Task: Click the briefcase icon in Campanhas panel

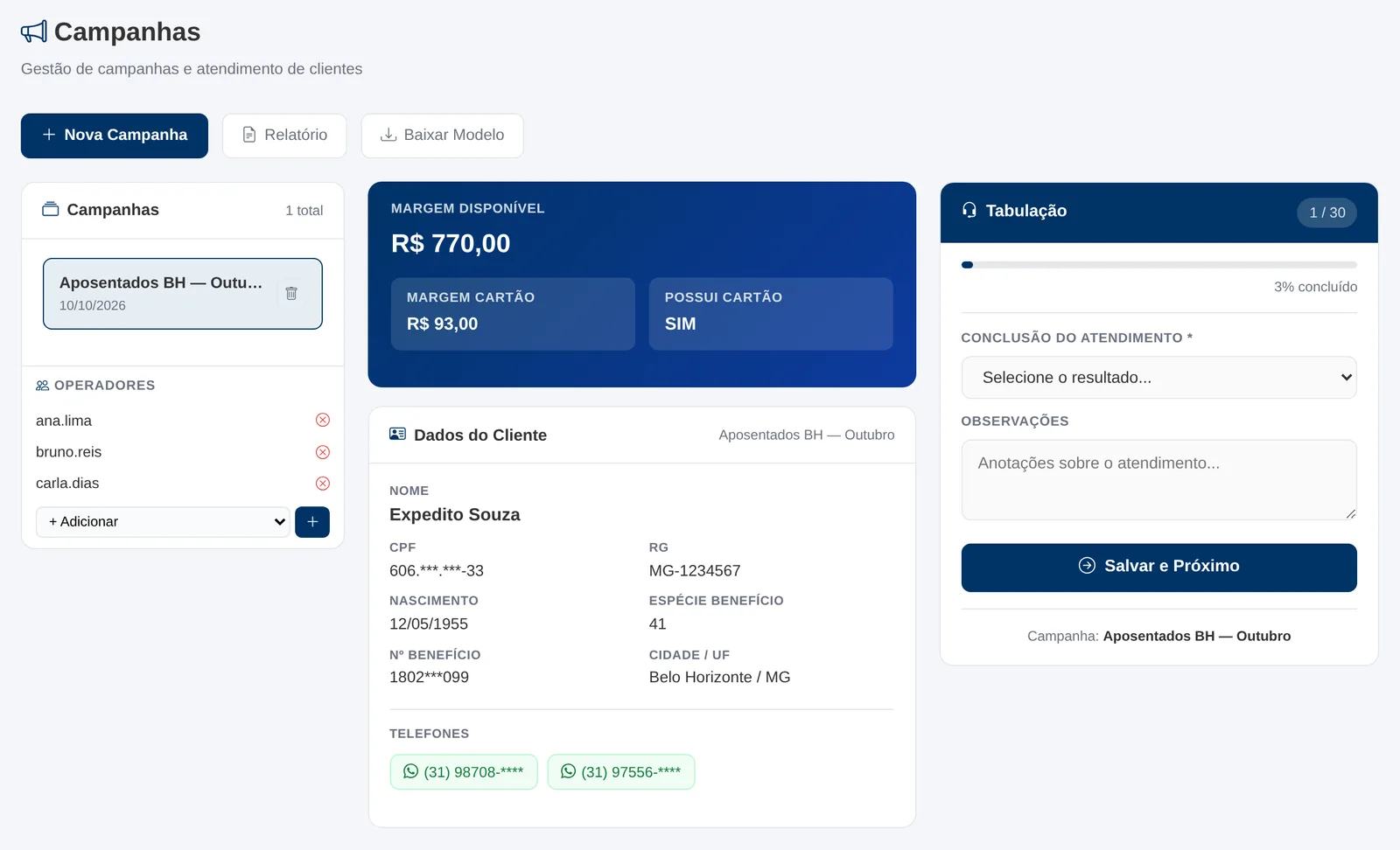Action: 51,209
